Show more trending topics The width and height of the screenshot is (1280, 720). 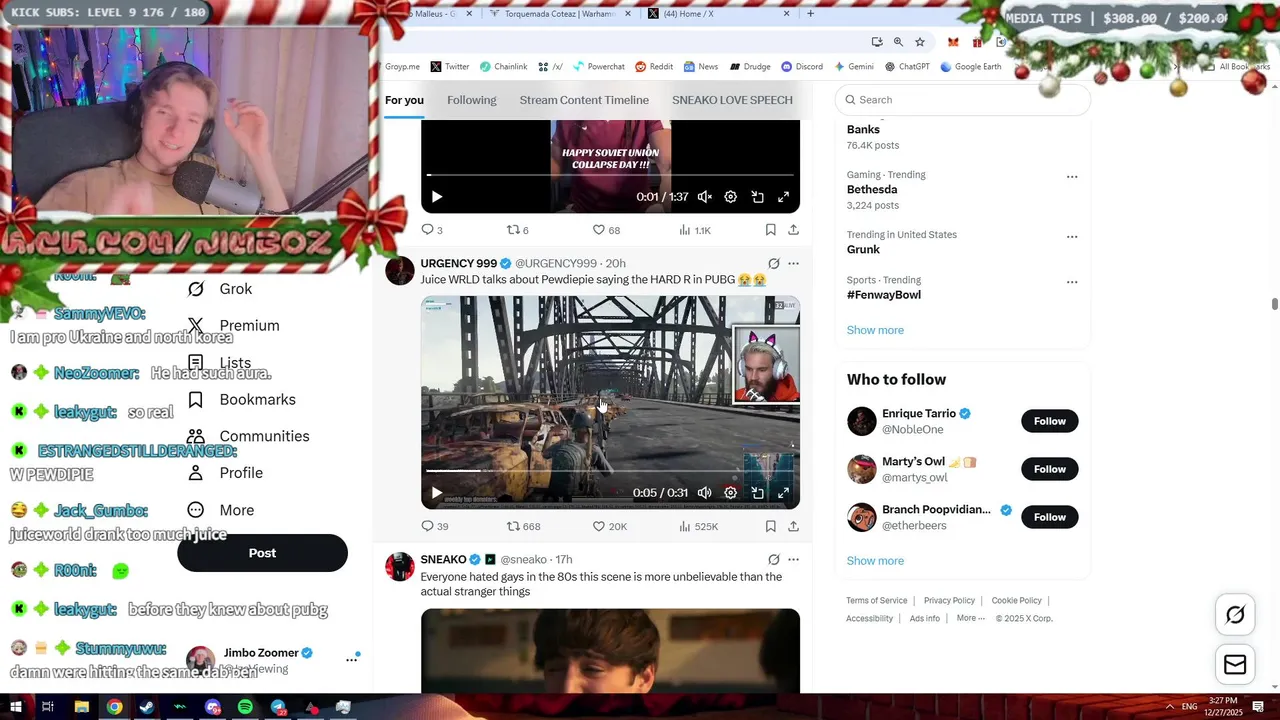coord(875,330)
